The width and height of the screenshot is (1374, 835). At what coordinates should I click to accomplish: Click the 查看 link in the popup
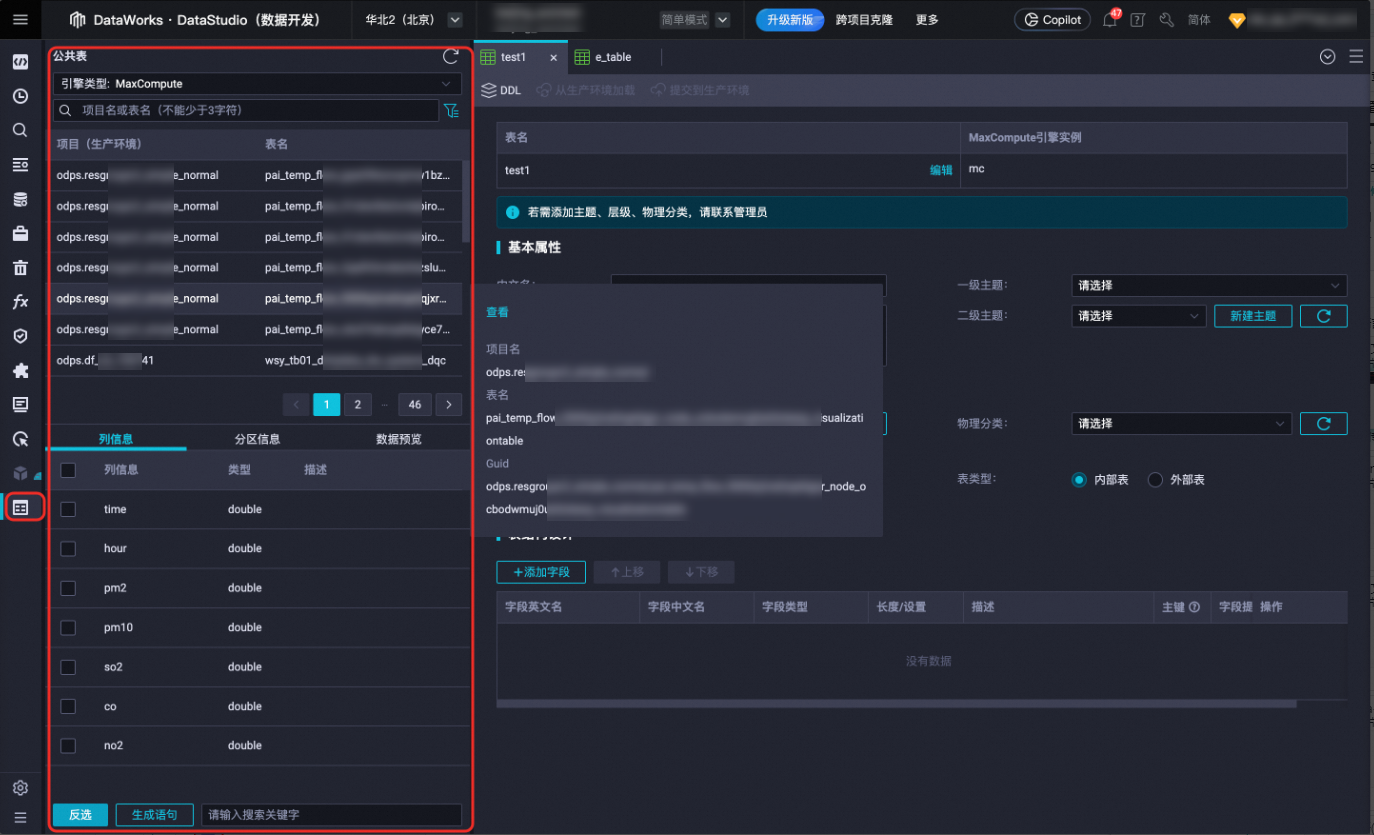(497, 312)
